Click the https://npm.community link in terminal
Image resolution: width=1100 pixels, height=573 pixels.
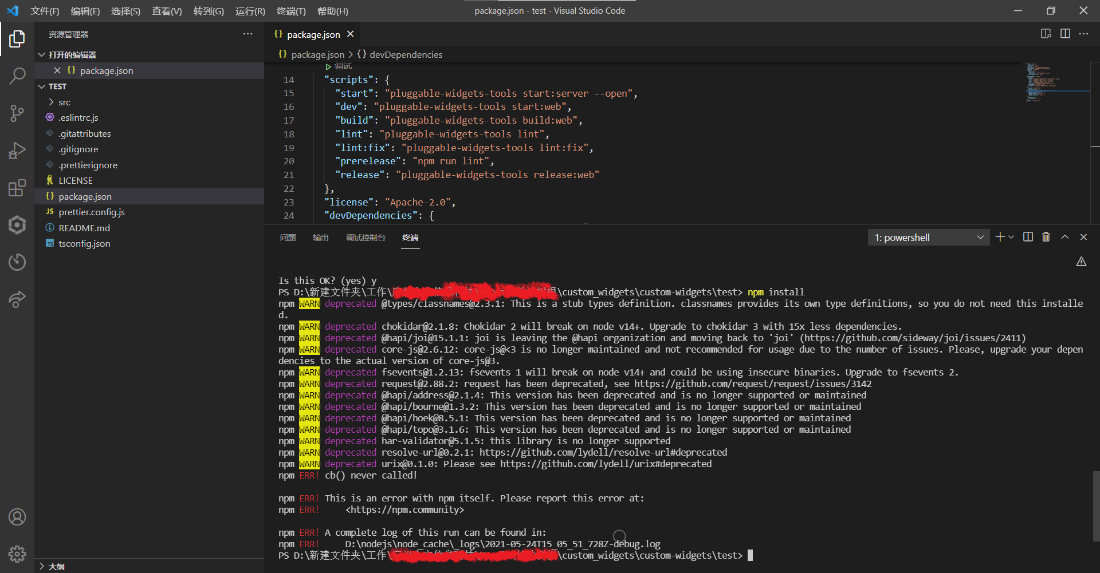[x=405, y=510]
